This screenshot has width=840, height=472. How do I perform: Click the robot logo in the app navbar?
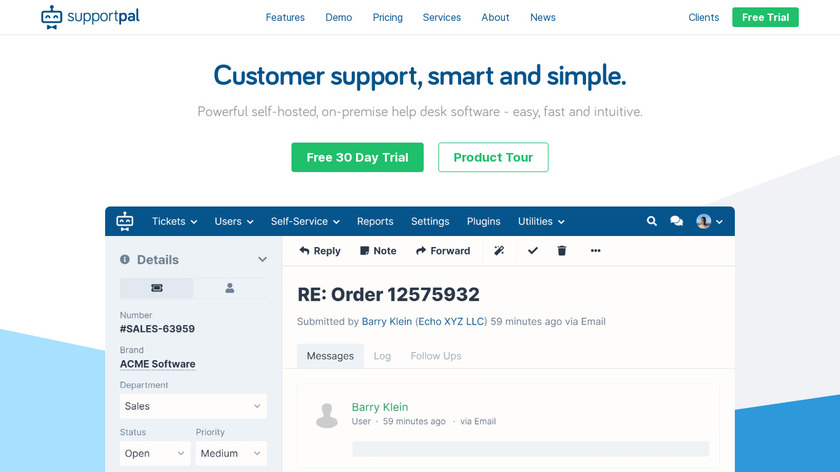pos(125,221)
